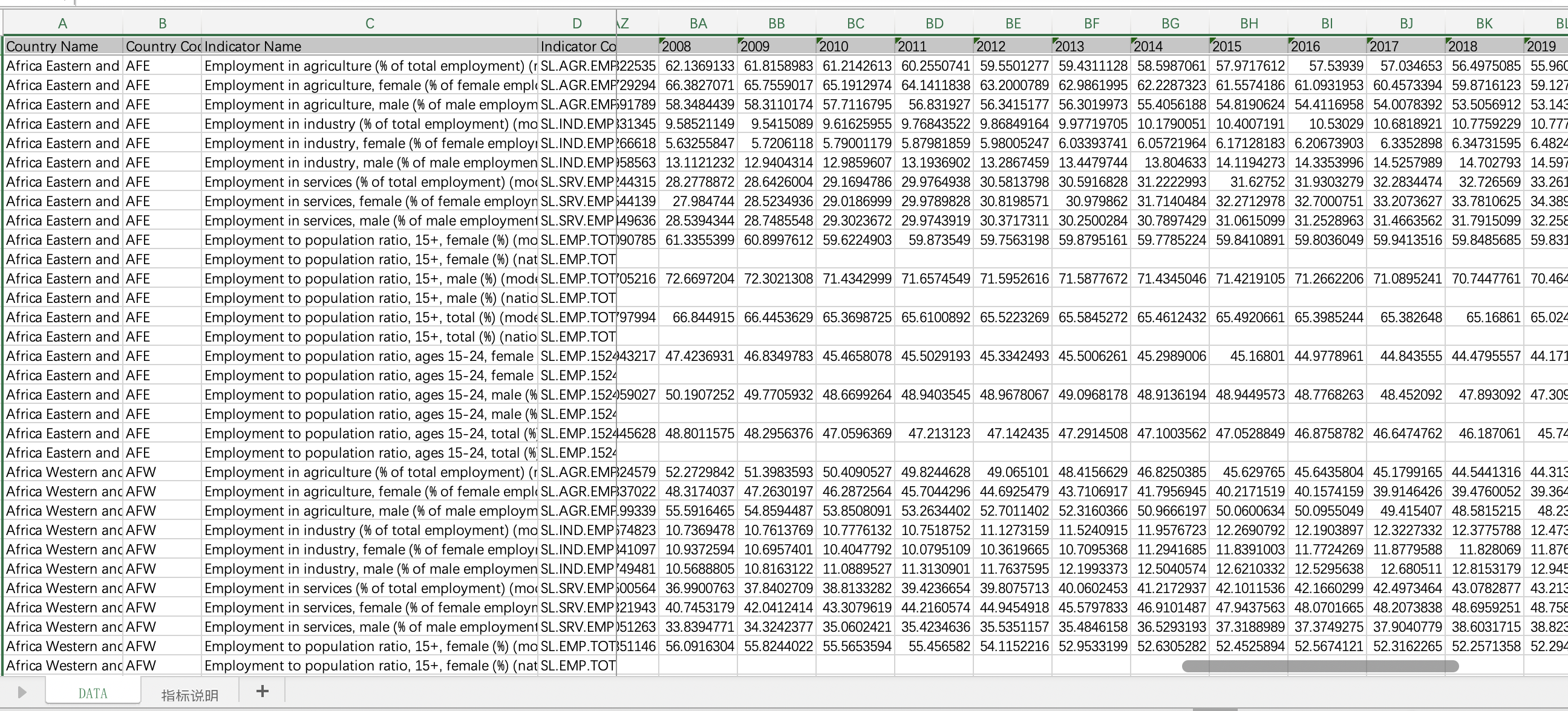Screen dimensions: 1568x711
Task: Click column BK header
Action: point(1484,24)
